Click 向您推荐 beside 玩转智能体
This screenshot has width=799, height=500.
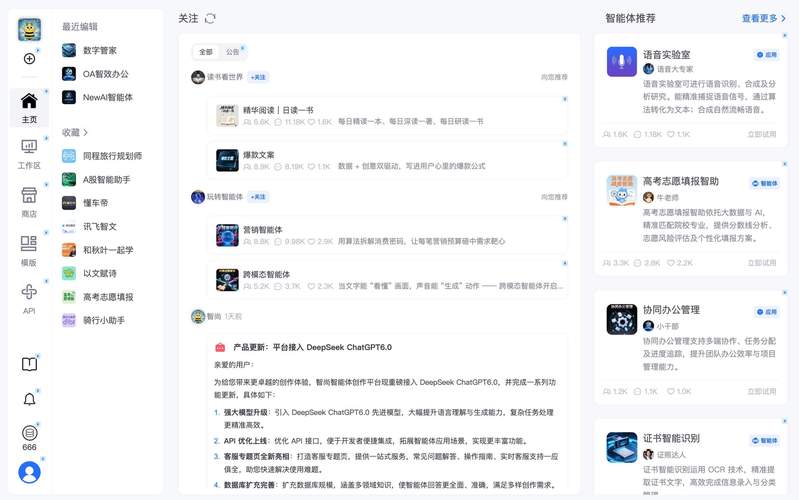tap(554, 197)
